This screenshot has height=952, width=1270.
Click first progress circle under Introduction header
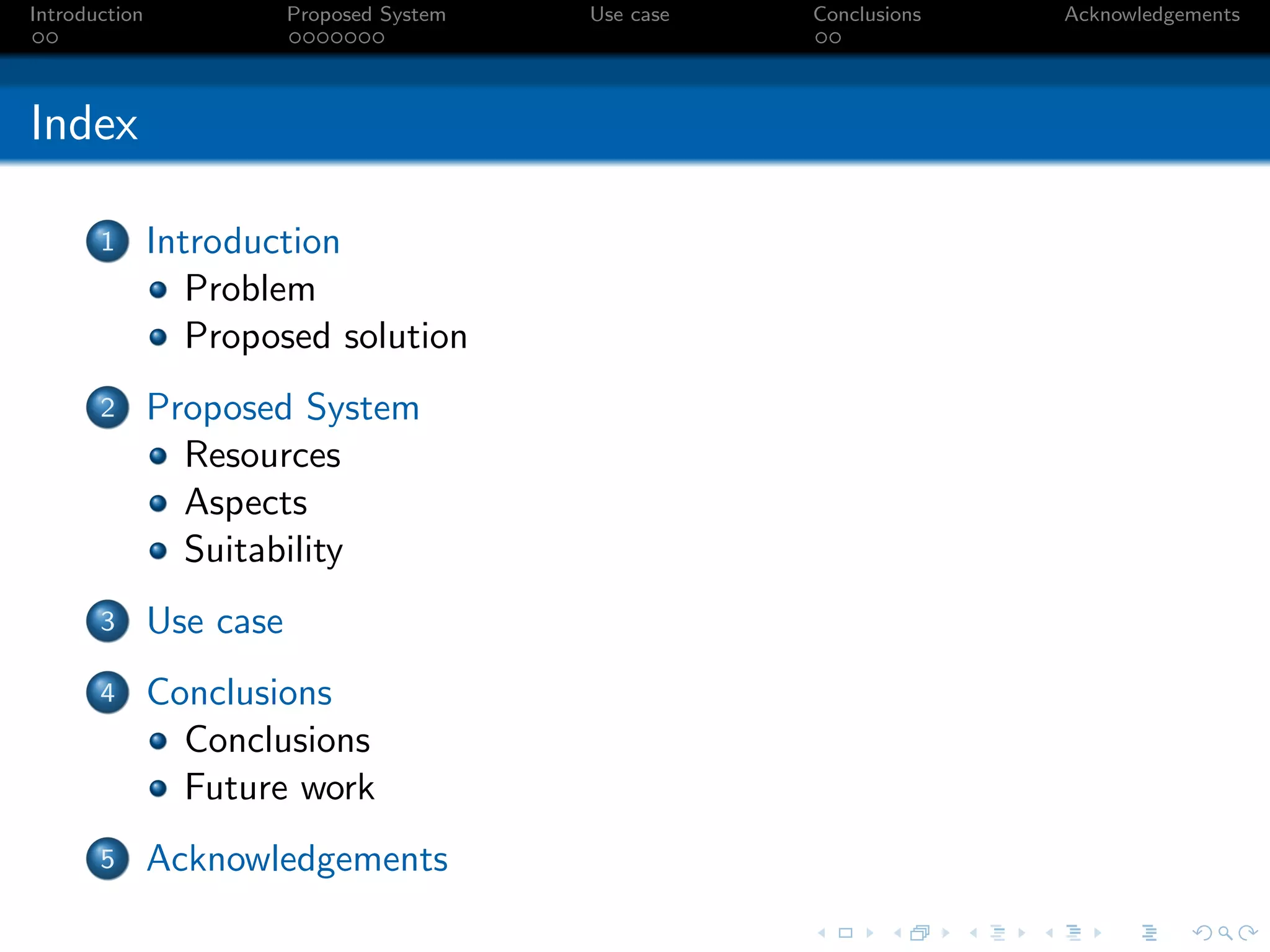click(38, 38)
